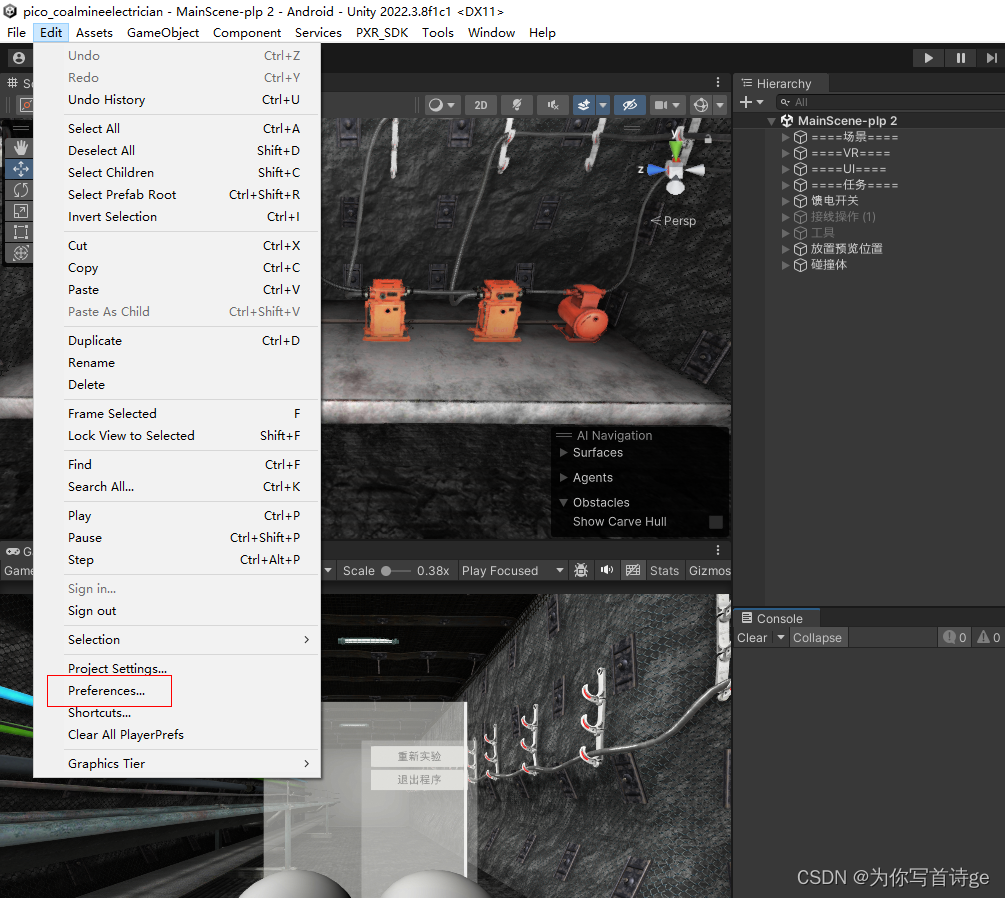Switch to Console tab
This screenshot has height=898, width=1005.
point(777,619)
